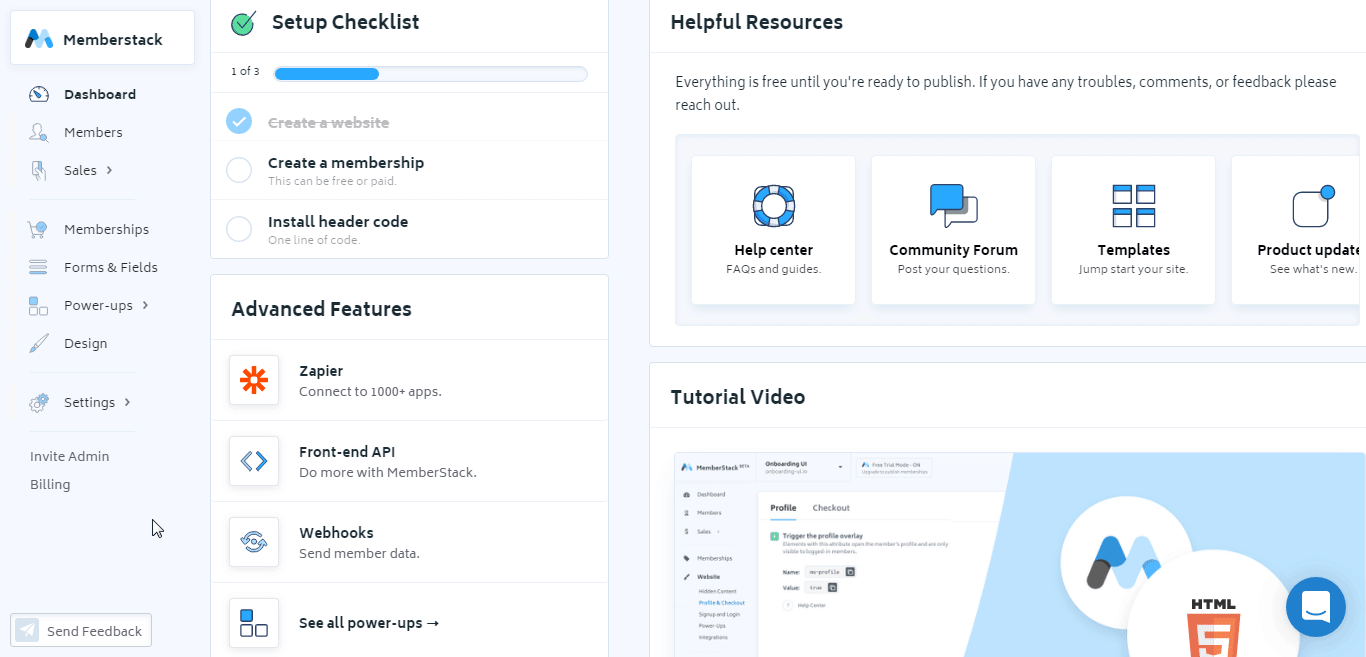The width and height of the screenshot is (1366, 657).
Task: Click the setup progress bar
Action: [430, 73]
